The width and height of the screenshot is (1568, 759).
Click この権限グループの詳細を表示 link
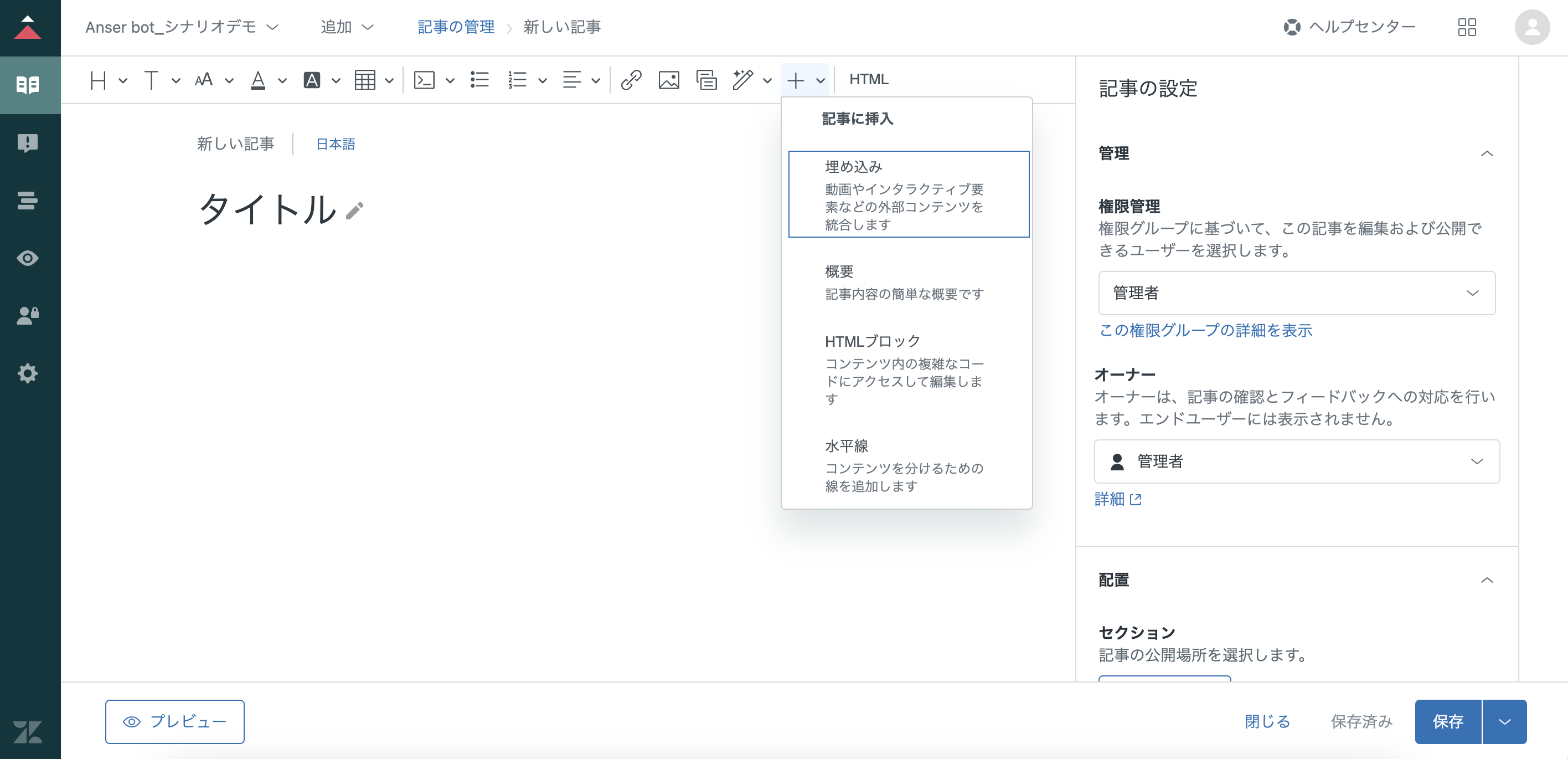[1205, 330]
